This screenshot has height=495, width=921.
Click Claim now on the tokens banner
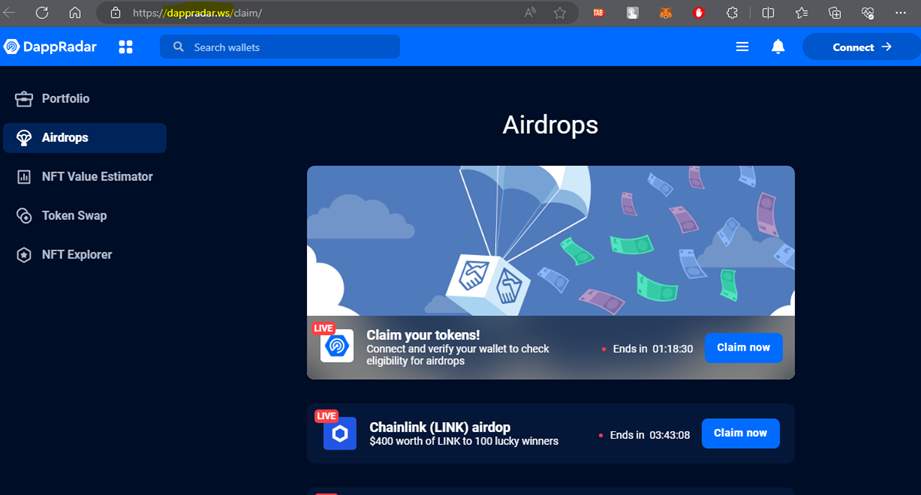743,348
